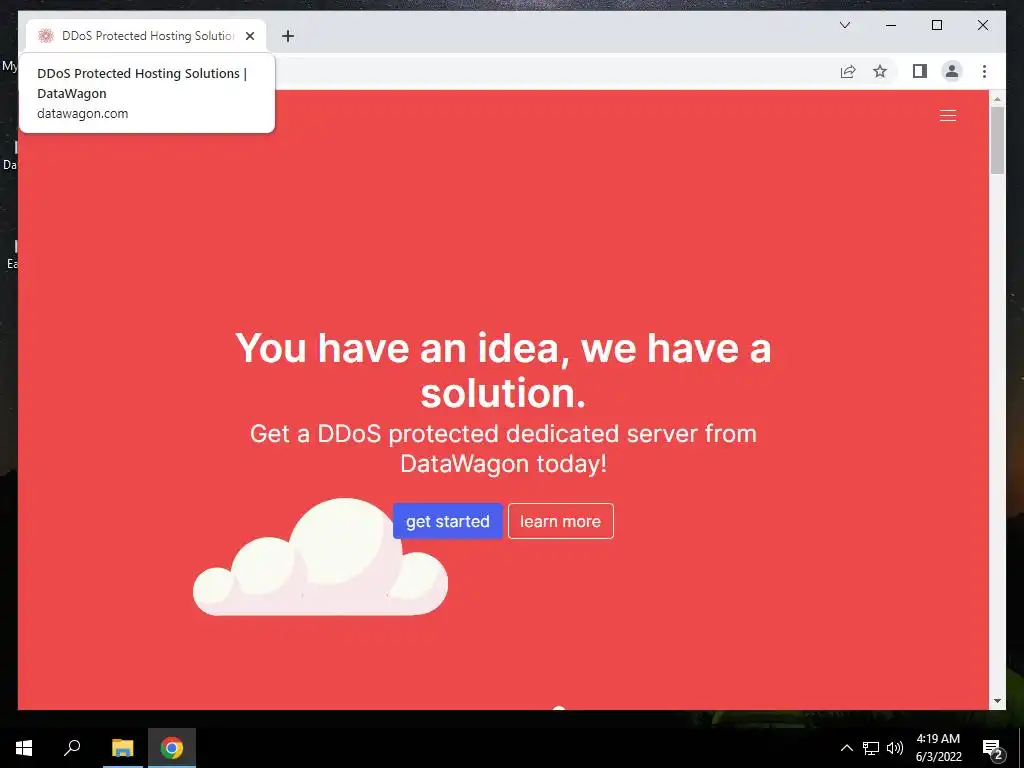Click the learn more button
Viewport: 1024px width, 768px height.
(x=560, y=521)
